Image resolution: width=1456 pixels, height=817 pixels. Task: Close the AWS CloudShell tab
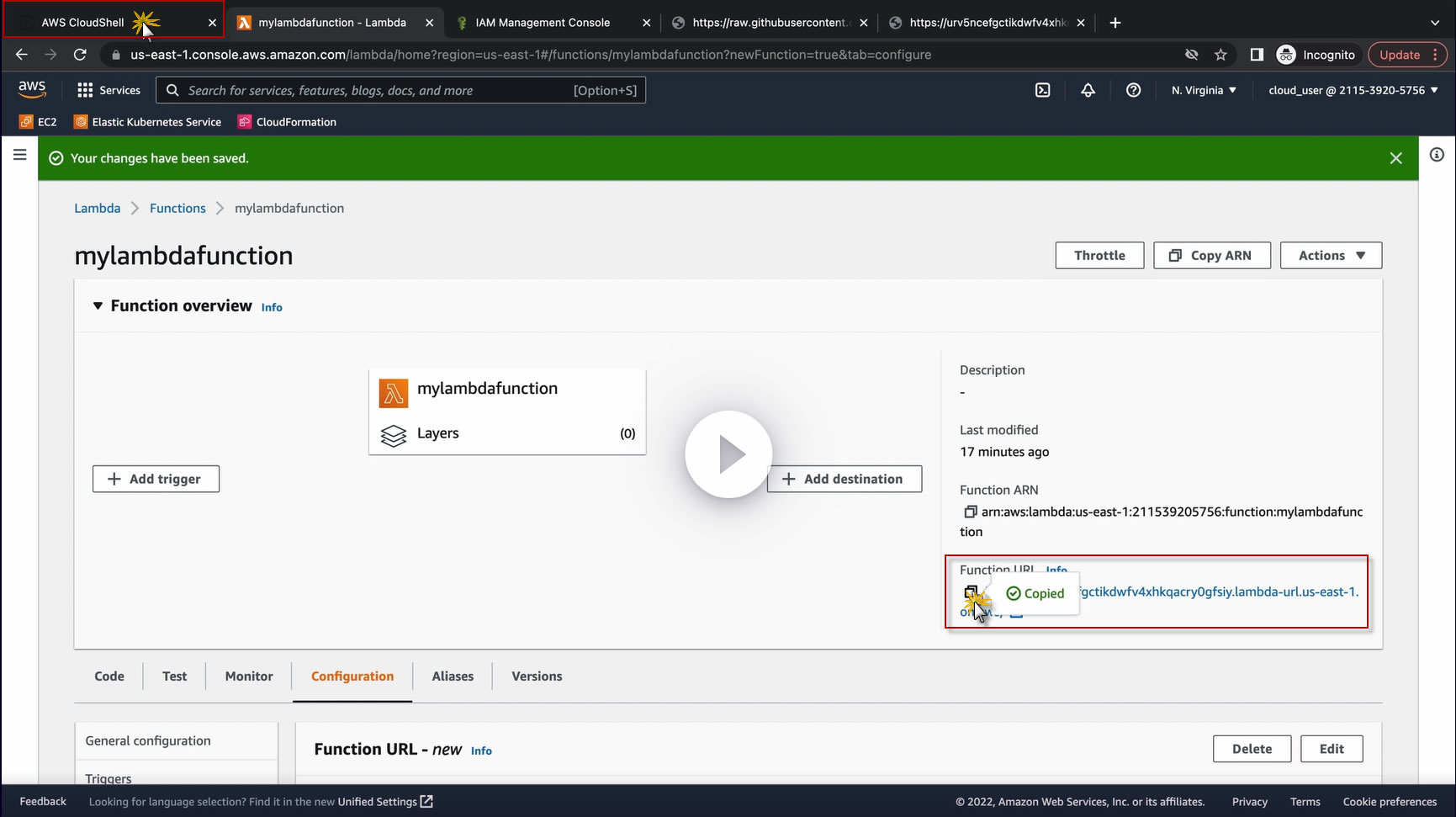(212, 23)
